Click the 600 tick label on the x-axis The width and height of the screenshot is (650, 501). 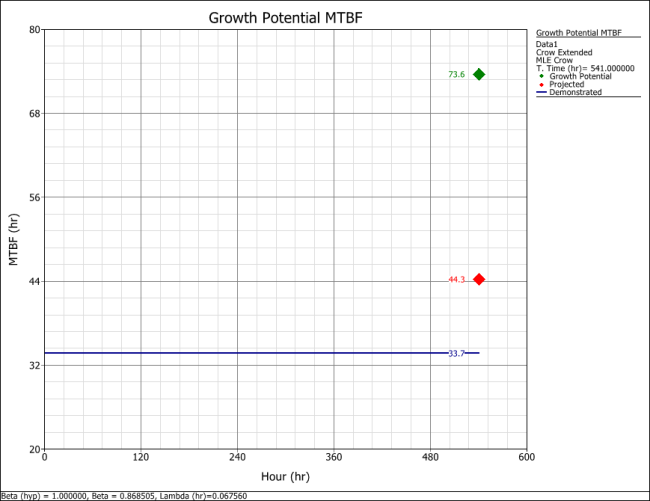(x=525, y=458)
